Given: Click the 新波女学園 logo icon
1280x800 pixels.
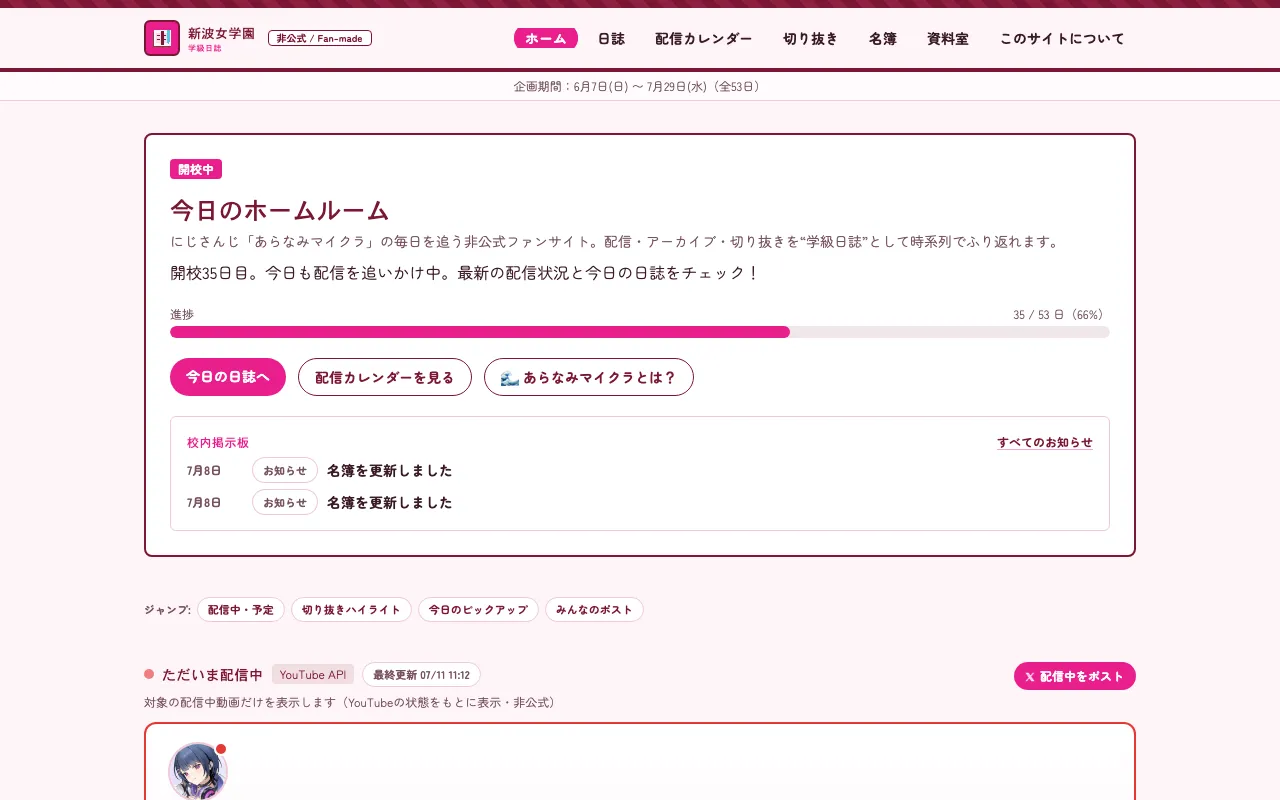Looking at the screenshot, I should (162, 38).
